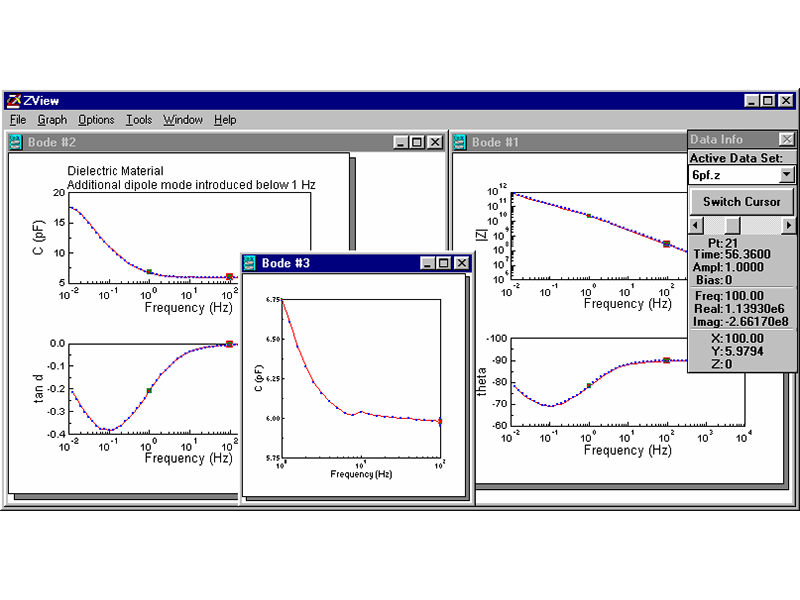Click the green cursor marker on Bode #2 C (pF) plot
Image resolution: width=800 pixels, height=600 pixels.
(149, 272)
